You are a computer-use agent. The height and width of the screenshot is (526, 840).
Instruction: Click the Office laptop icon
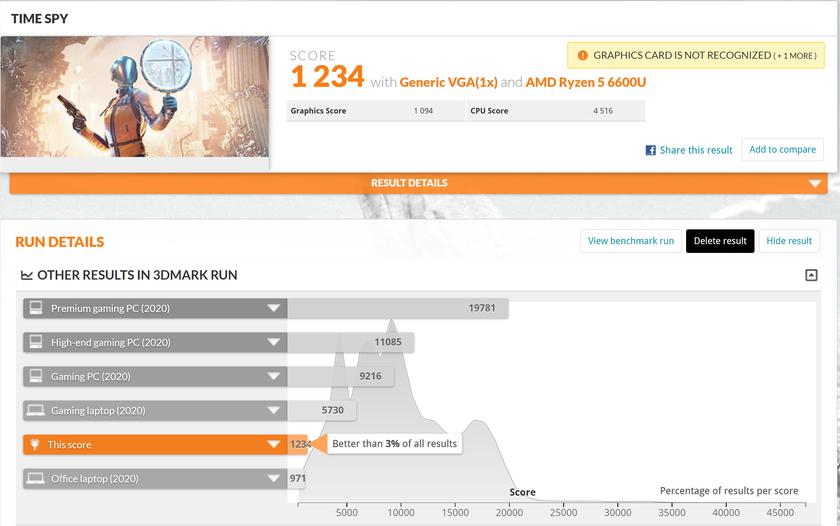click(x=35, y=478)
